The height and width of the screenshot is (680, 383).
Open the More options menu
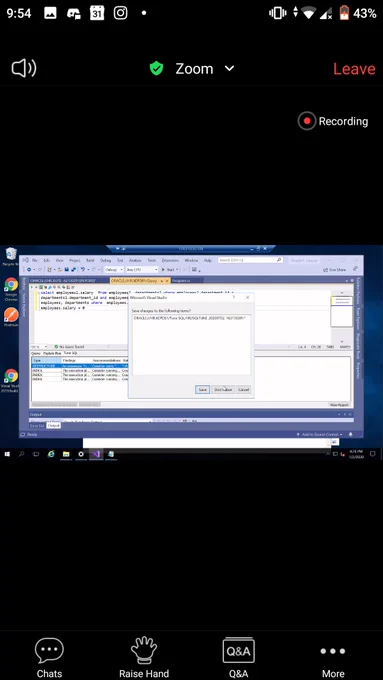pyautogui.click(x=333, y=657)
